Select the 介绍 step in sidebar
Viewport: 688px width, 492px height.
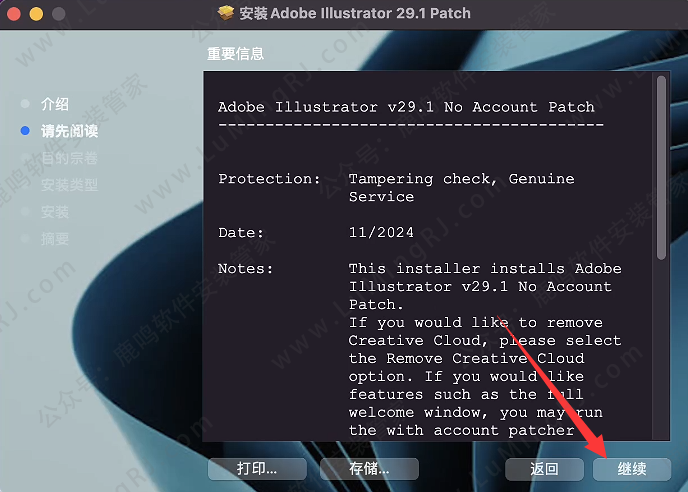point(55,104)
